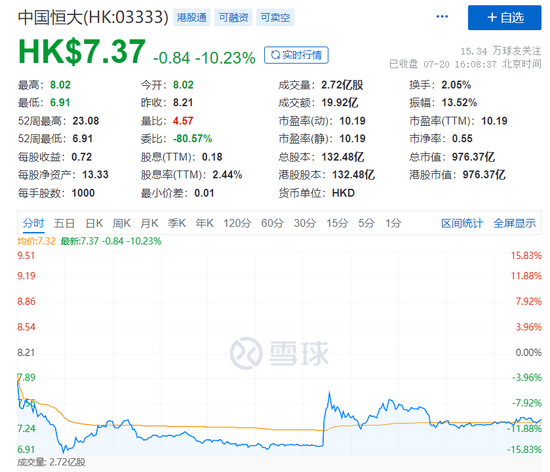Click the 总市值 value 976.37亿
Screen dimensions: 550x472
(474, 157)
